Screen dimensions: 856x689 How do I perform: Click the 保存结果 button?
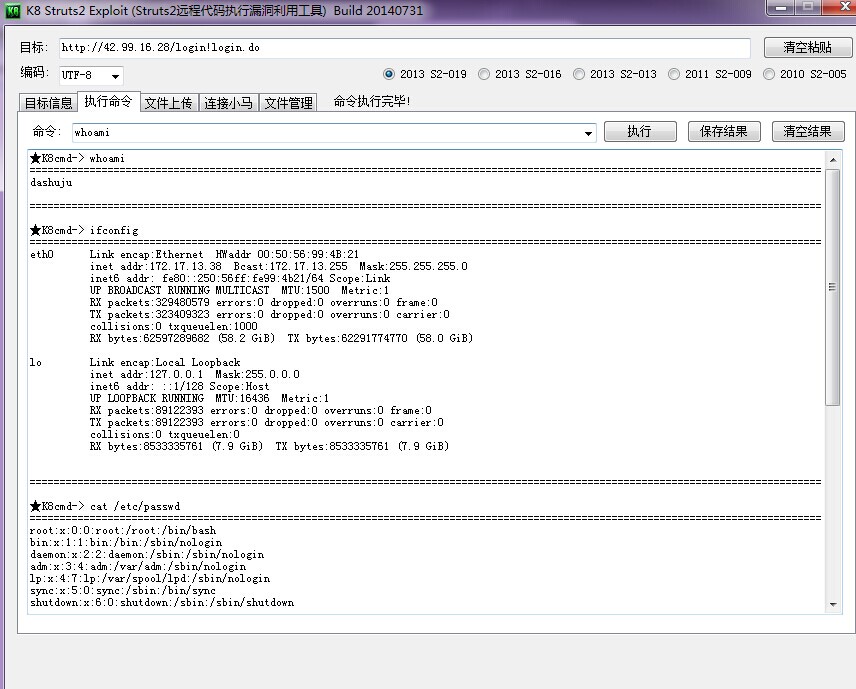click(x=724, y=132)
